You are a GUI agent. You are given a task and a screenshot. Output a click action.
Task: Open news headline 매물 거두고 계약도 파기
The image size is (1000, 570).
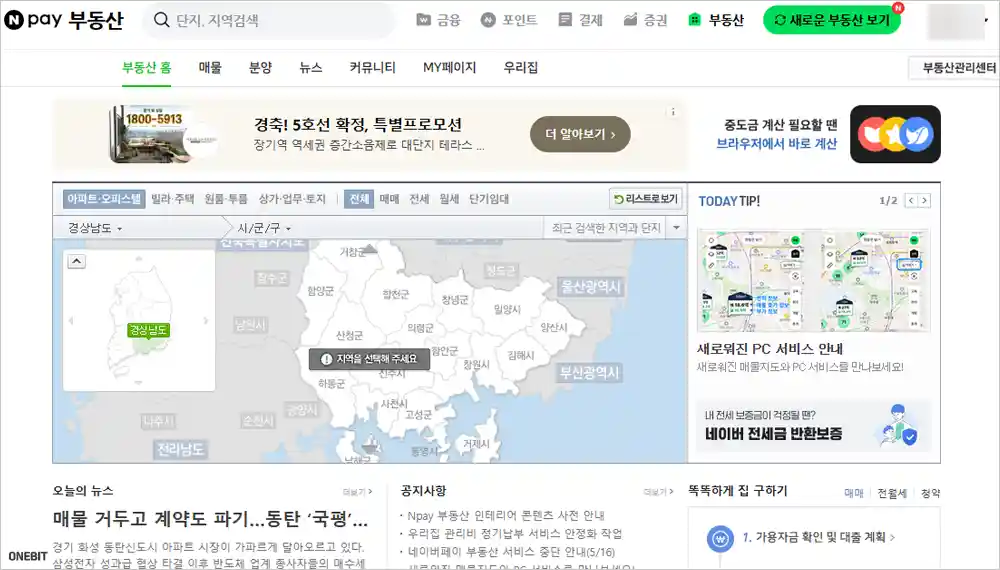[x=210, y=519]
